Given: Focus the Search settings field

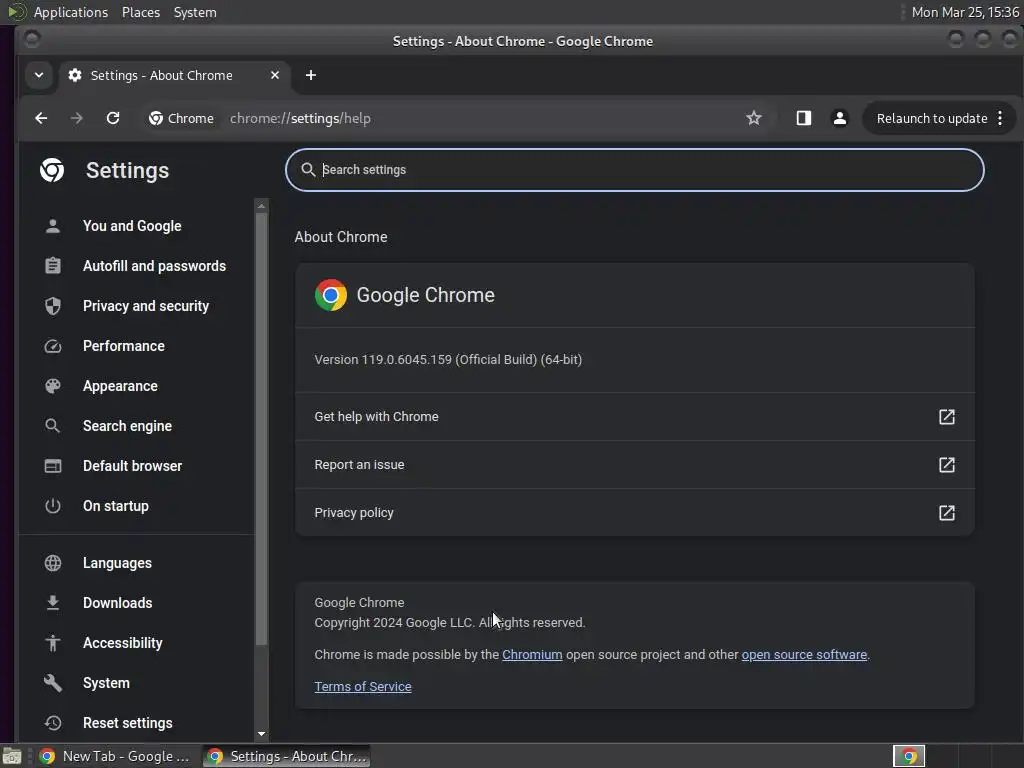Looking at the screenshot, I should (x=635, y=170).
